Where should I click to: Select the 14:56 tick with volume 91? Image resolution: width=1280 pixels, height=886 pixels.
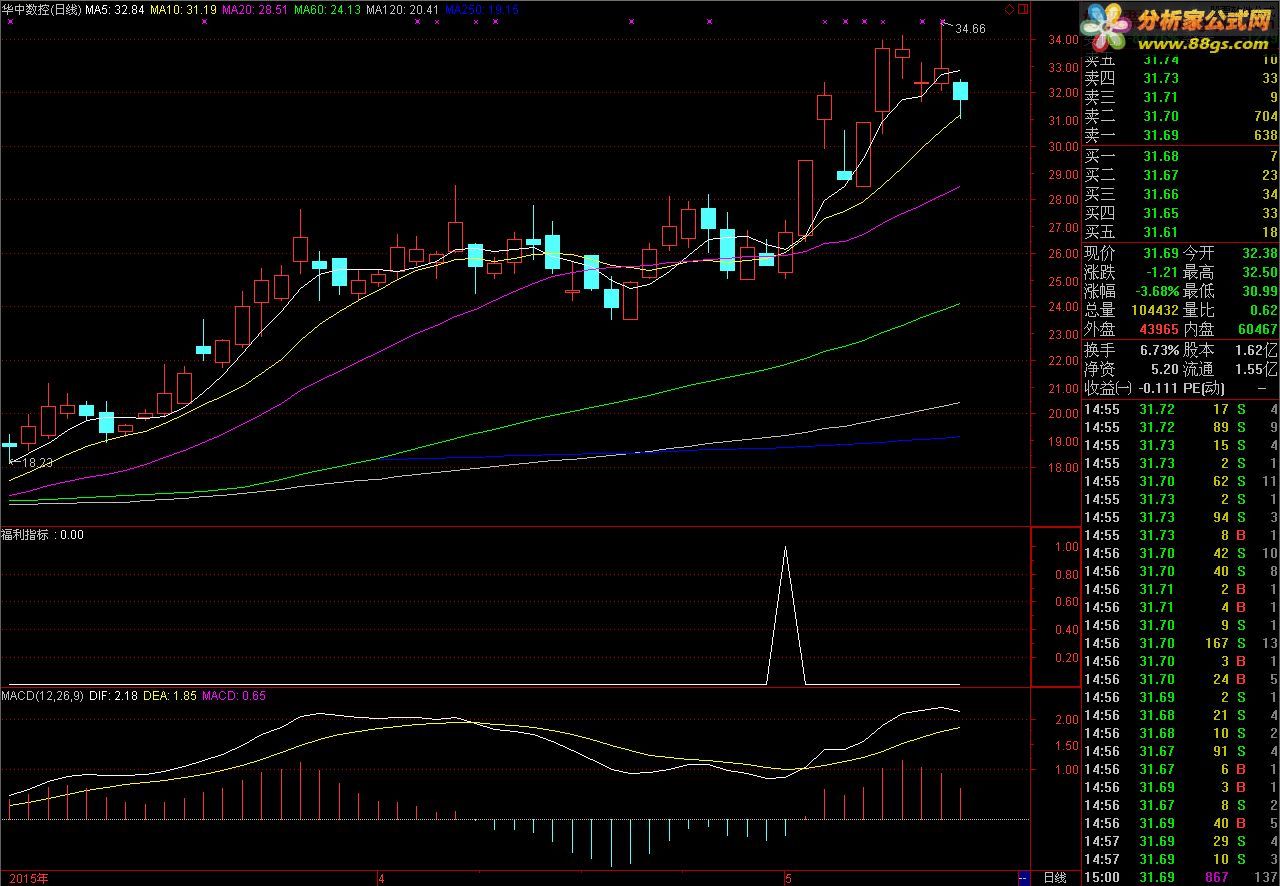click(x=1181, y=751)
